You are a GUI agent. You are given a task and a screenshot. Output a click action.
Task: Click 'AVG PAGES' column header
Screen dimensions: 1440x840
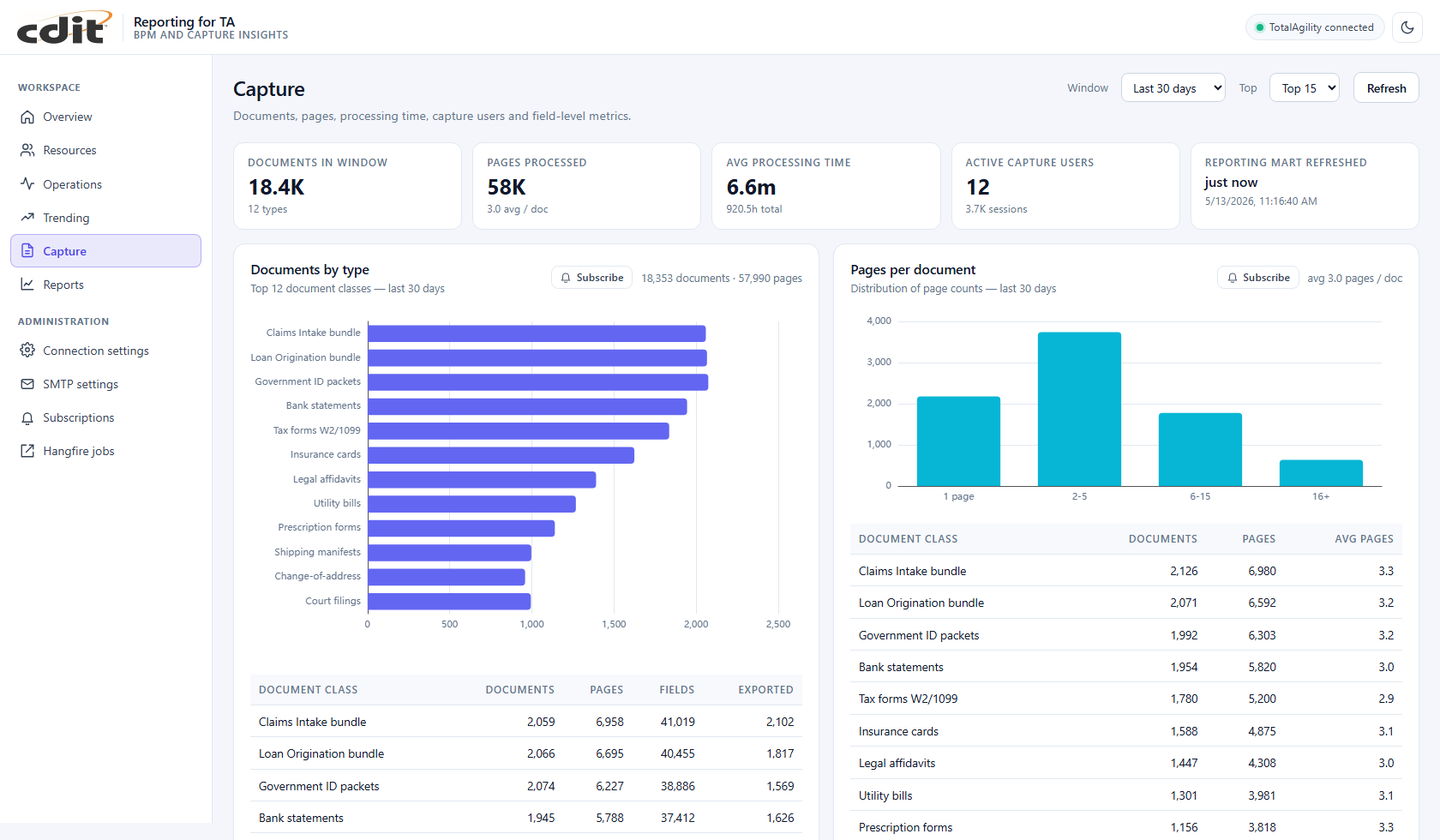pos(1364,539)
